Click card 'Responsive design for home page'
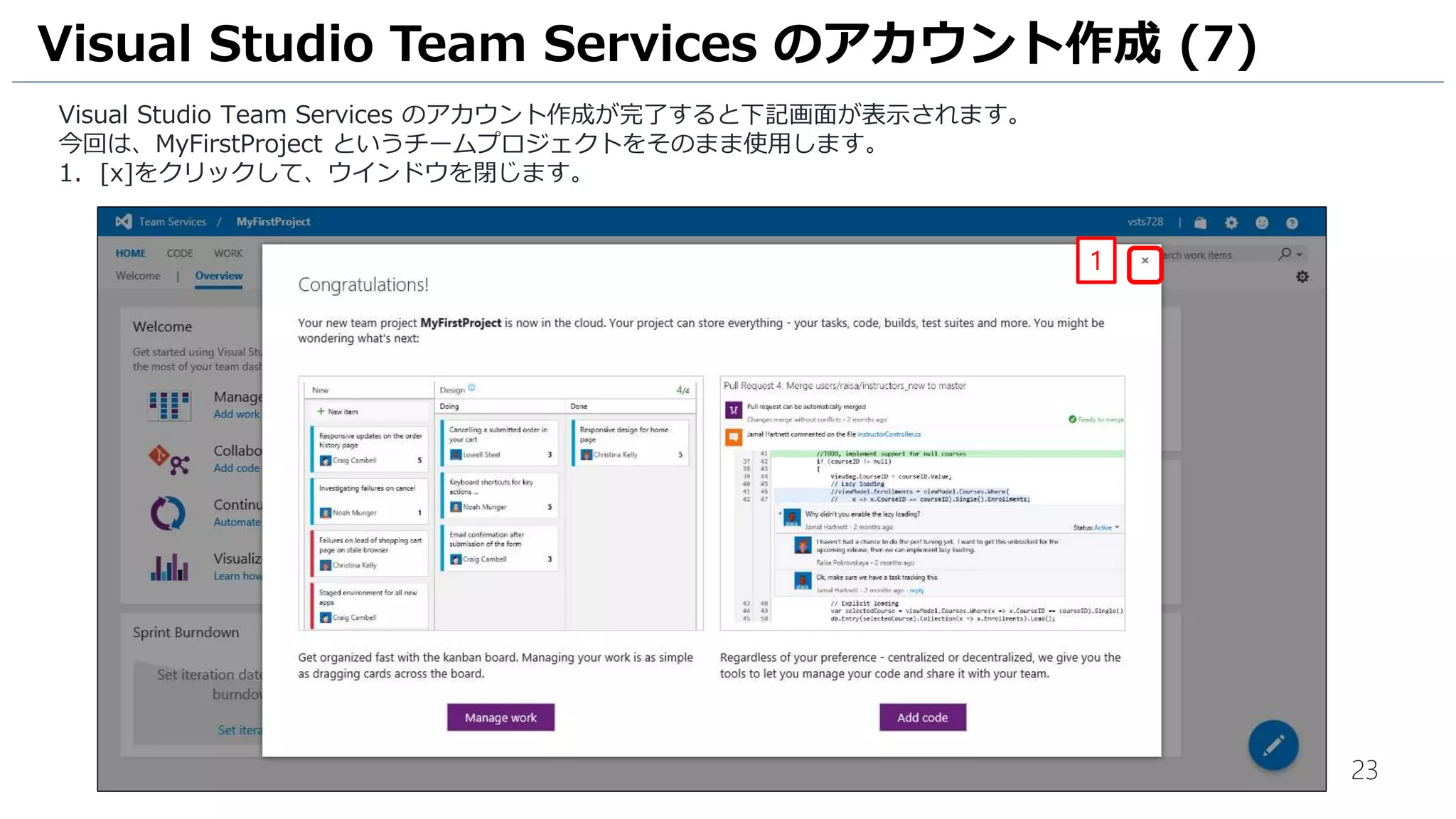Screen dimensions: 1456x819 (630, 442)
